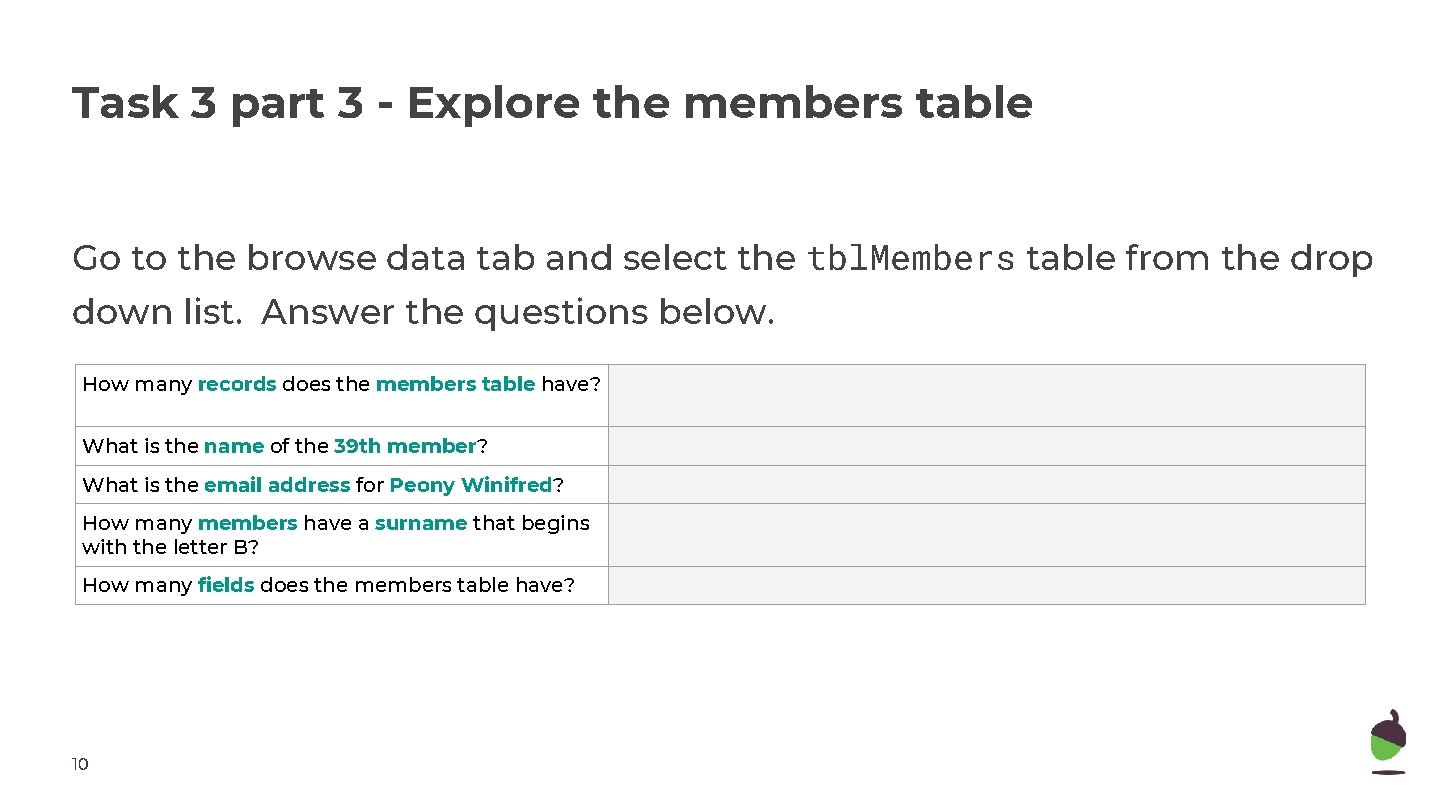Viewport: 1440px width, 810px height.
Task: Click the slide title about members table
Action: 552,103
